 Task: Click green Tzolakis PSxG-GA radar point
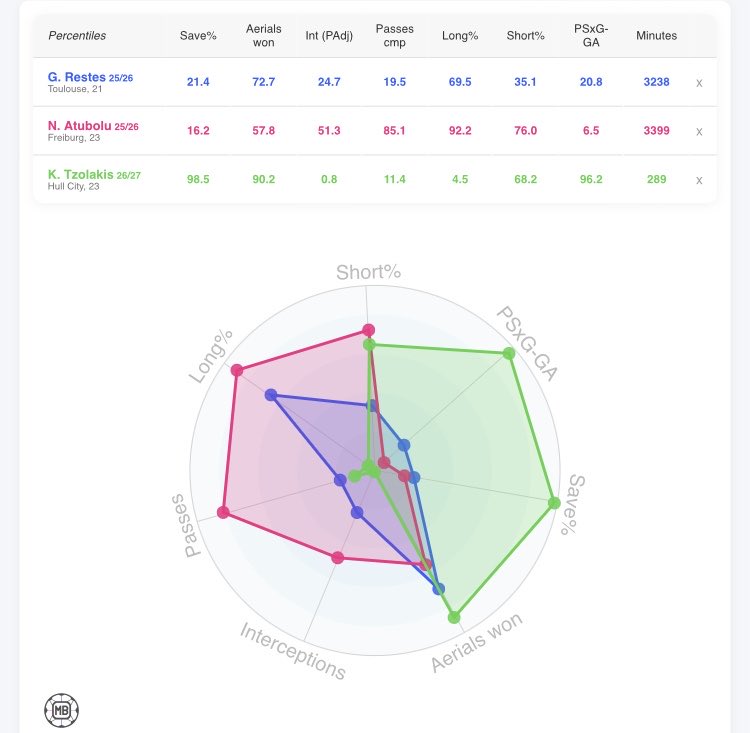coord(509,354)
